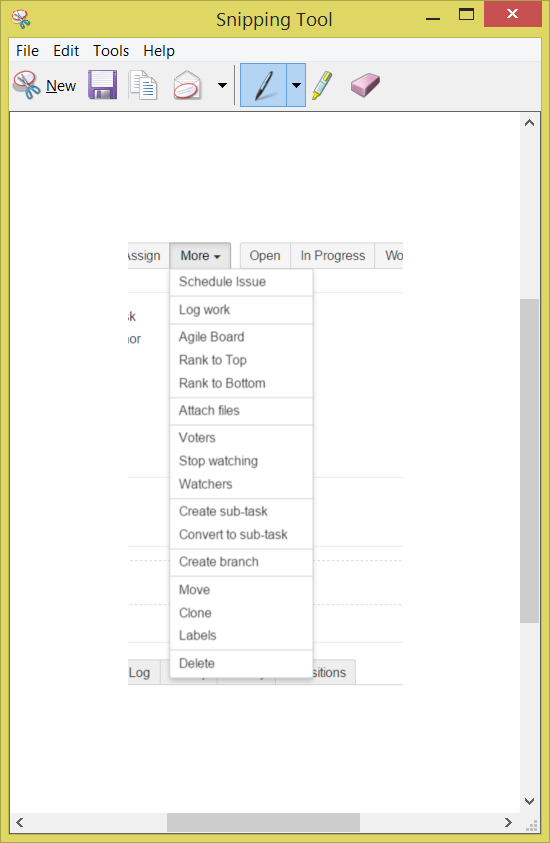
Task: Choose Voters menu entry
Action: (241, 438)
